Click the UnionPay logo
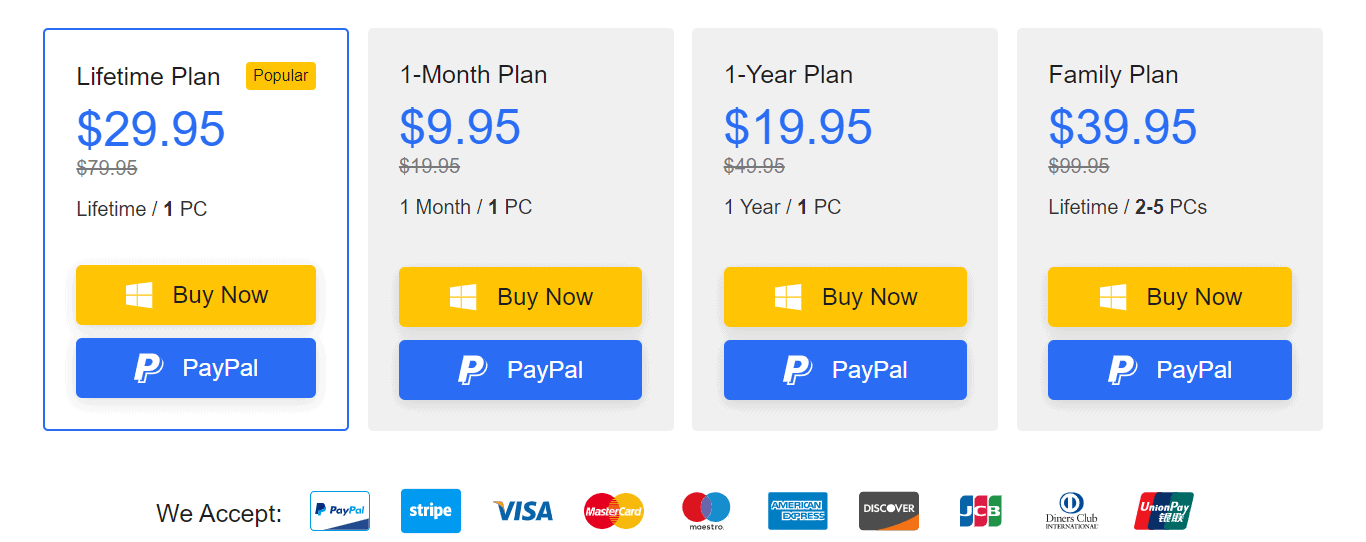Screen dimensions: 1366x542 click(x=1164, y=511)
